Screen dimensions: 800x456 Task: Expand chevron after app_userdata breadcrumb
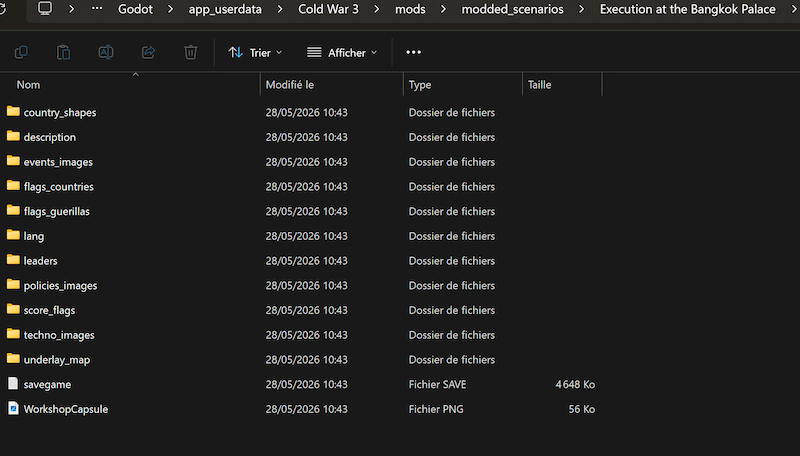click(280, 9)
